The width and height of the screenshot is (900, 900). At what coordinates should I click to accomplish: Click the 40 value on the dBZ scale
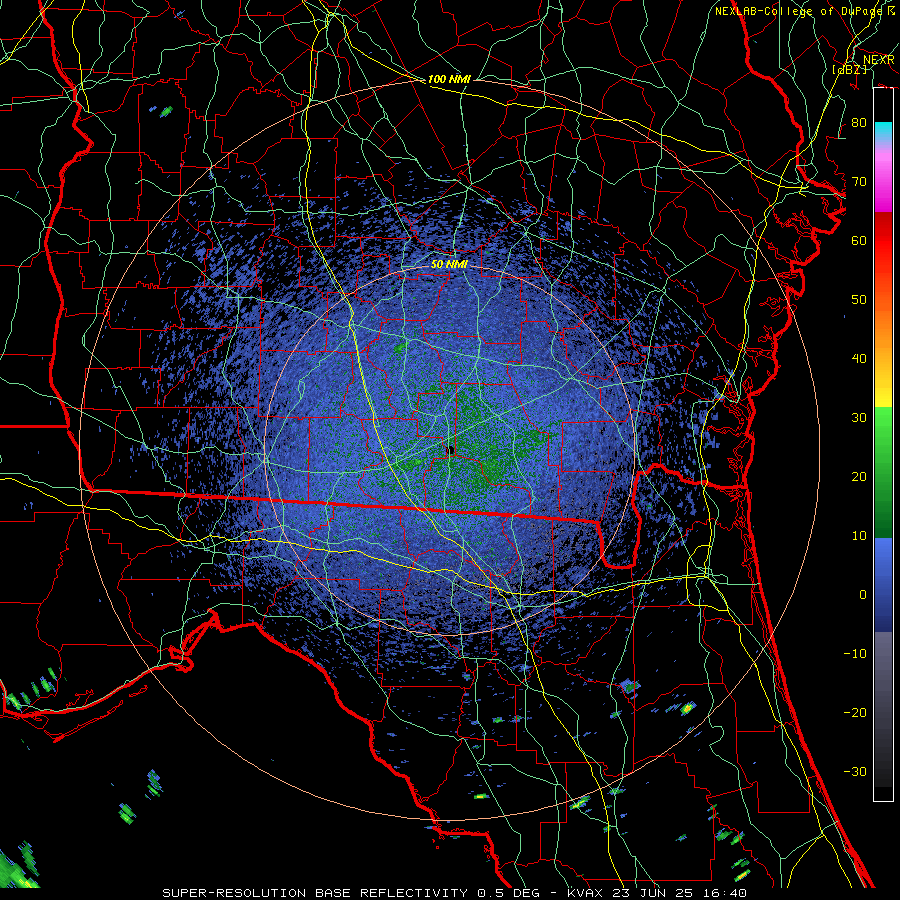click(x=859, y=359)
